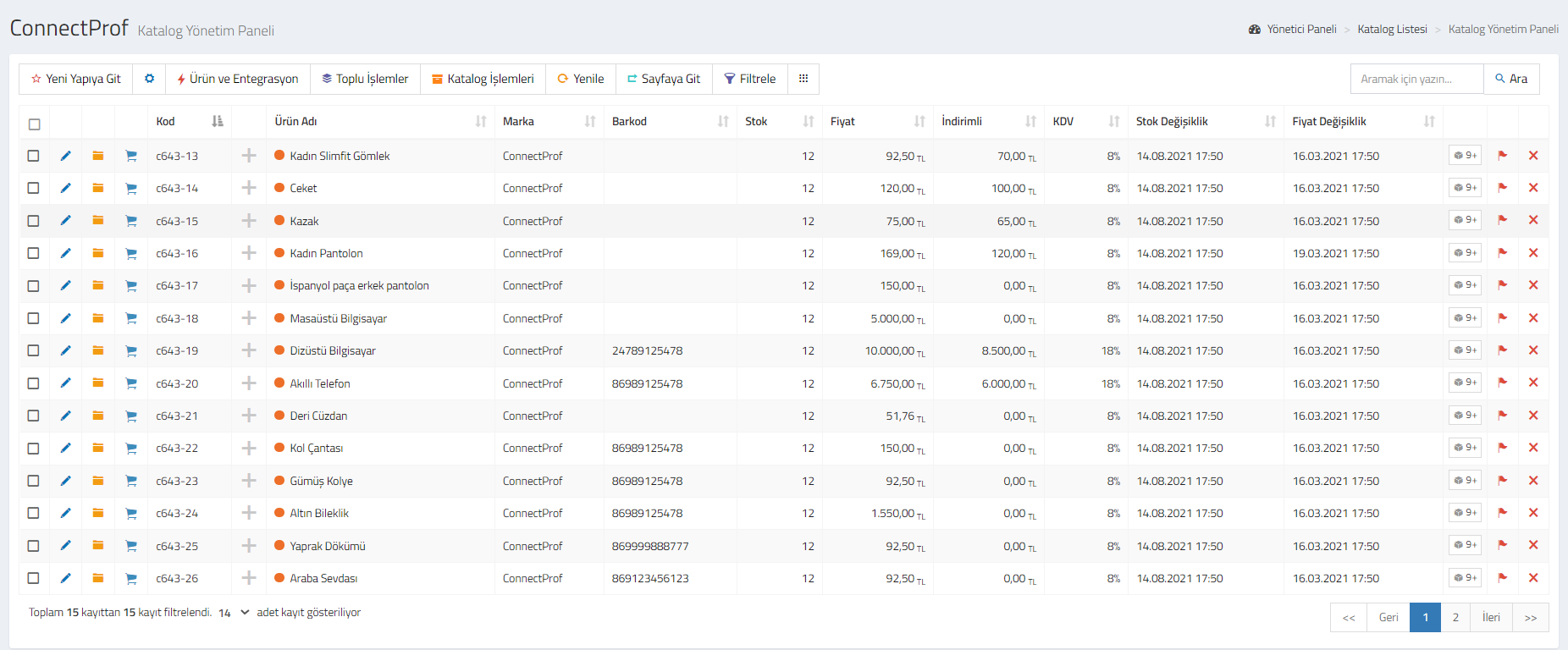Click the orange status dot for Araba Sevdası
1568x650 pixels.
pos(279,578)
